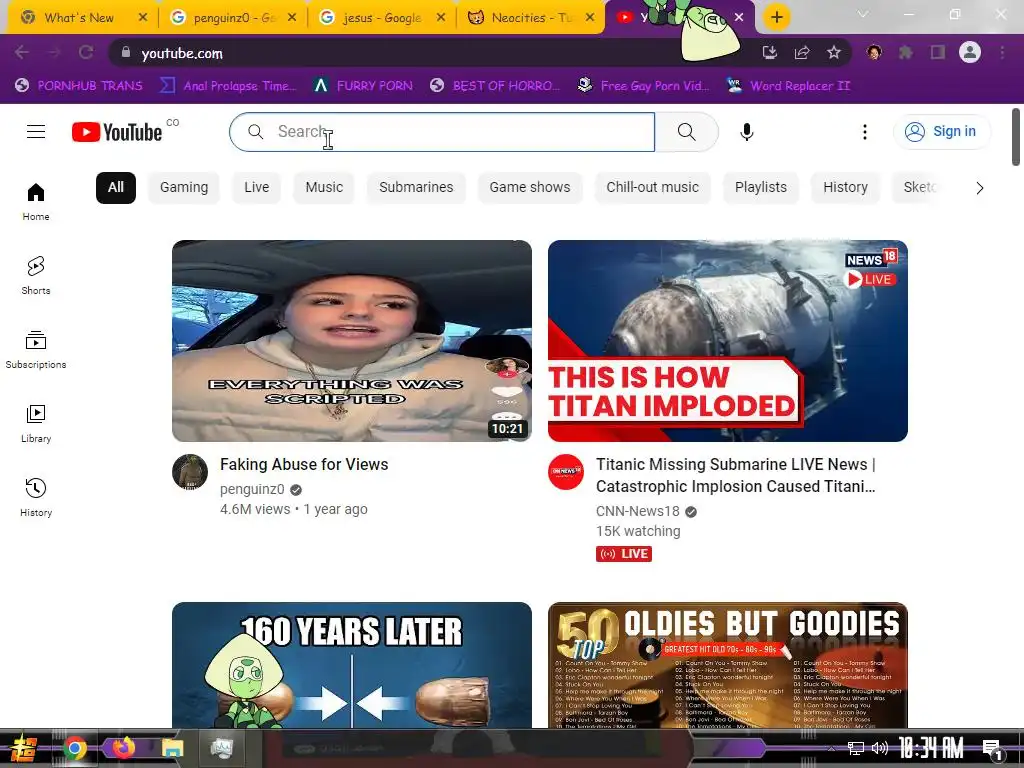Launch Firefox from the taskbar
Screen dimensions: 1024x768
[x=123, y=748]
